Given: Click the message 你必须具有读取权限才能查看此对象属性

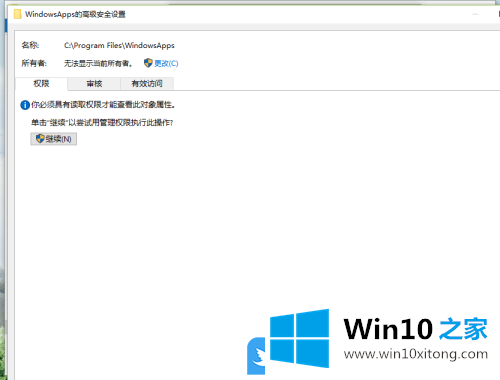Looking at the screenshot, I should [103, 105].
